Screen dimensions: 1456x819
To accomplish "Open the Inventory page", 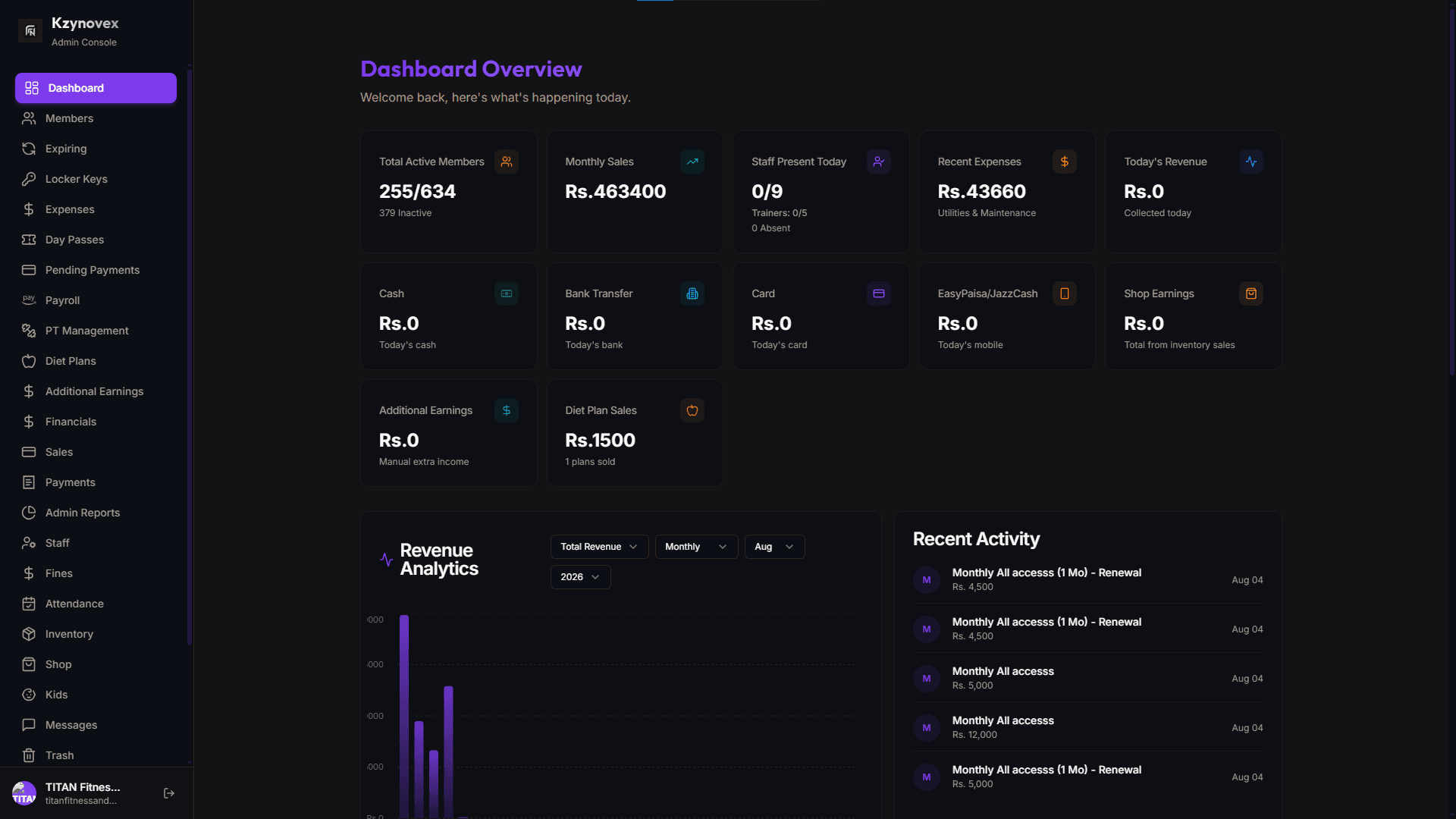I will pos(96,634).
